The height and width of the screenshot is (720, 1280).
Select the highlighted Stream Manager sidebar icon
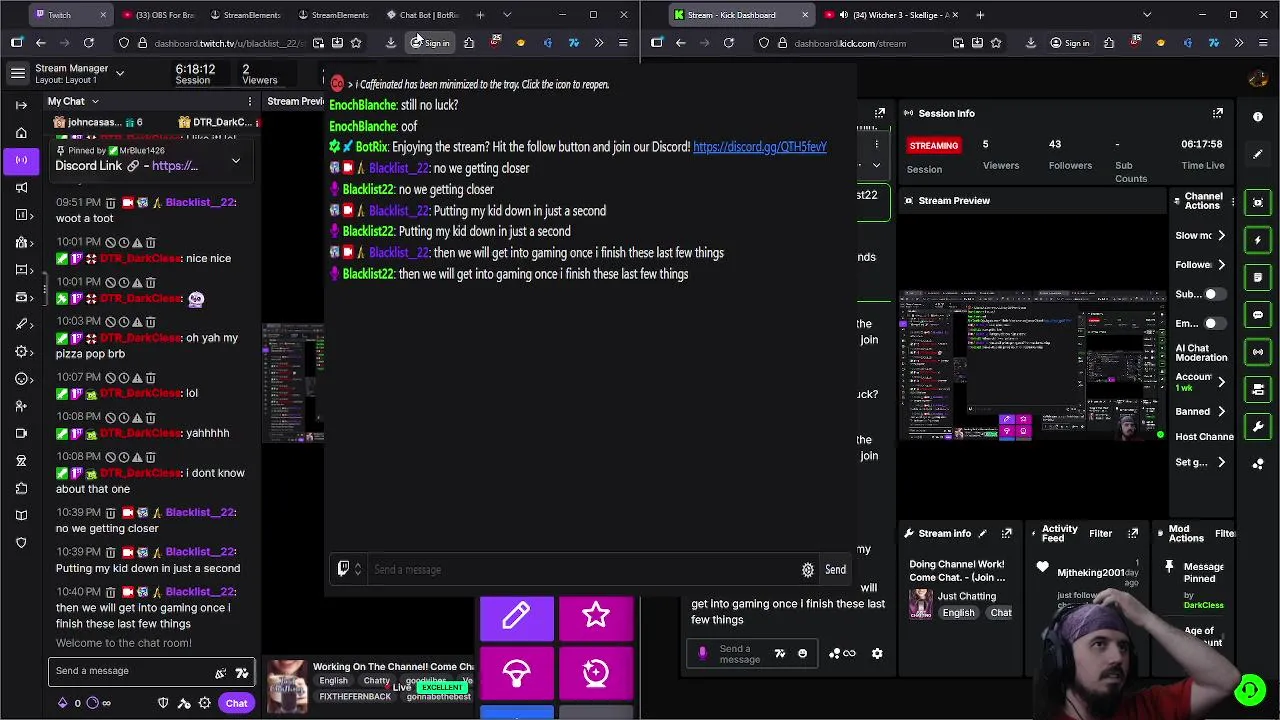pyautogui.click(x=21, y=160)
